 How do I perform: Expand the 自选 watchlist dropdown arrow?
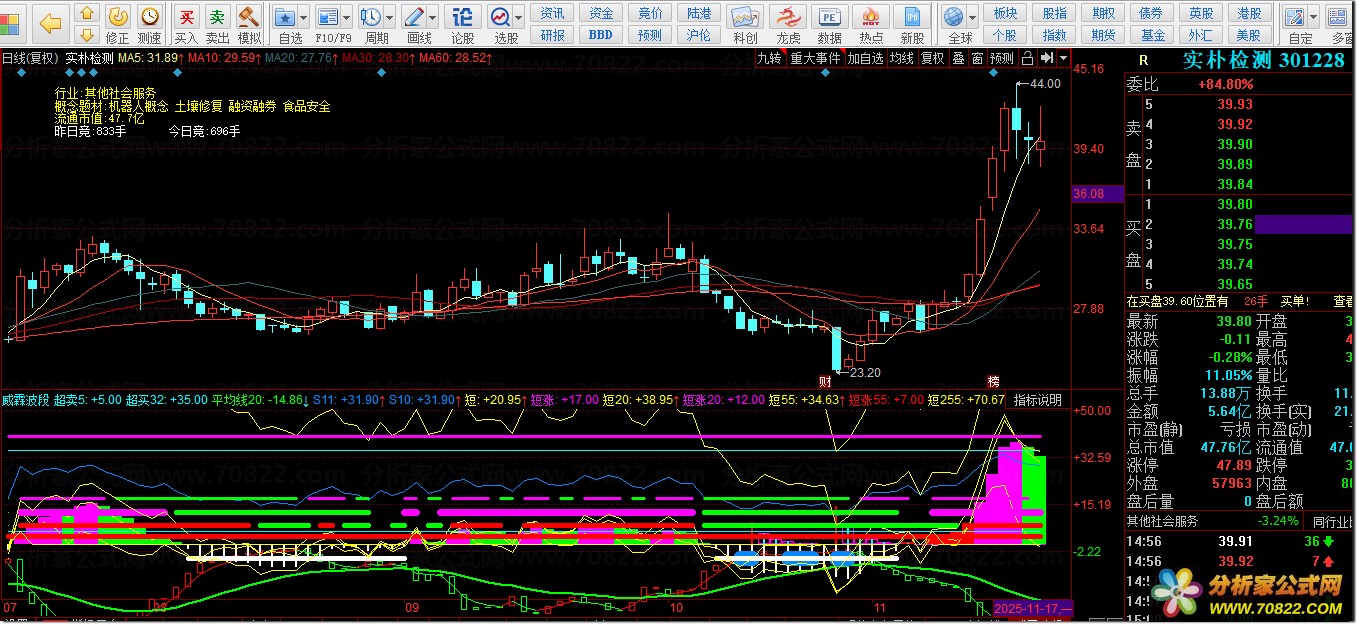(305, 17)
